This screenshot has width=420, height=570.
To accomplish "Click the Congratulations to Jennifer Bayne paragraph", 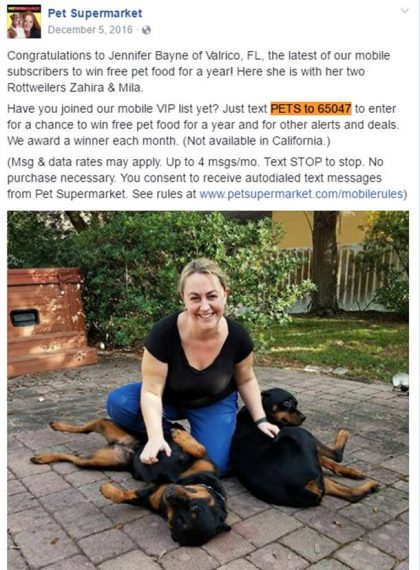I will pos(199,72).
